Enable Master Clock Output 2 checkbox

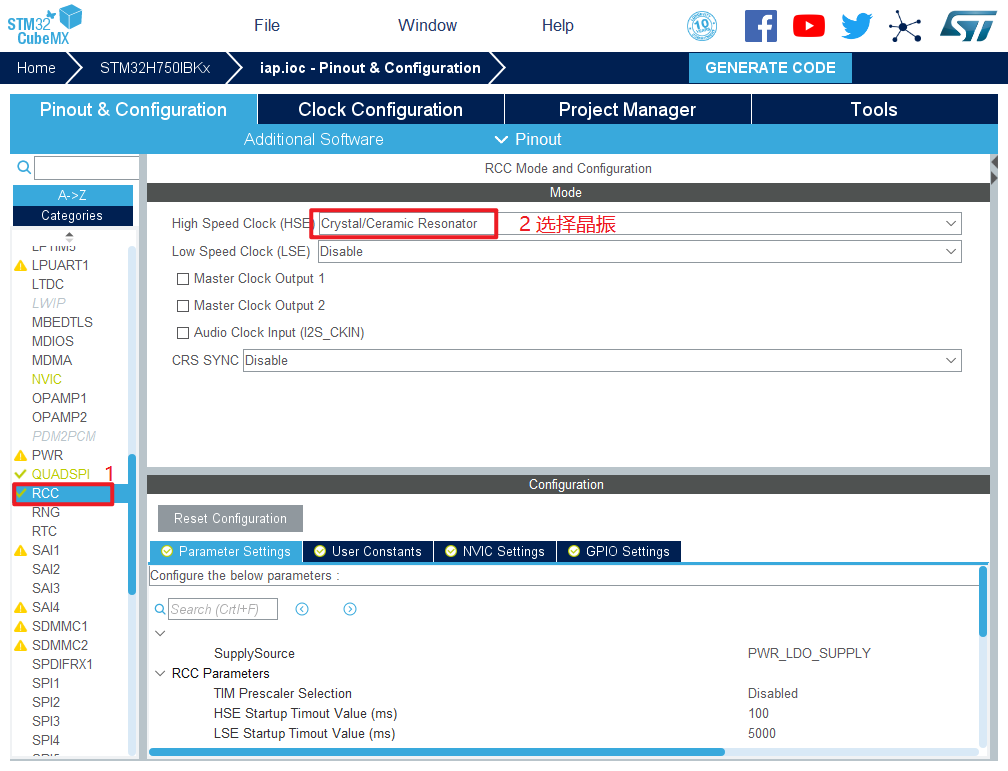[183, 306]
